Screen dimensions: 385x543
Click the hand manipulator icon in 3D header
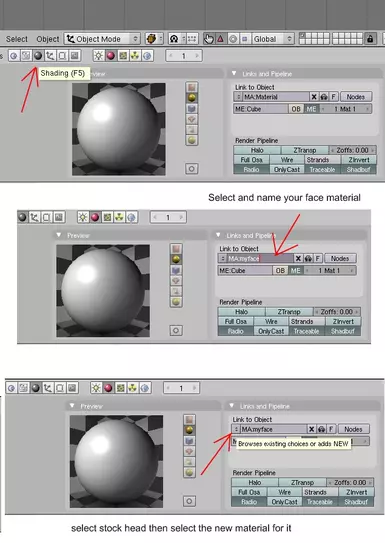(209, 39)
